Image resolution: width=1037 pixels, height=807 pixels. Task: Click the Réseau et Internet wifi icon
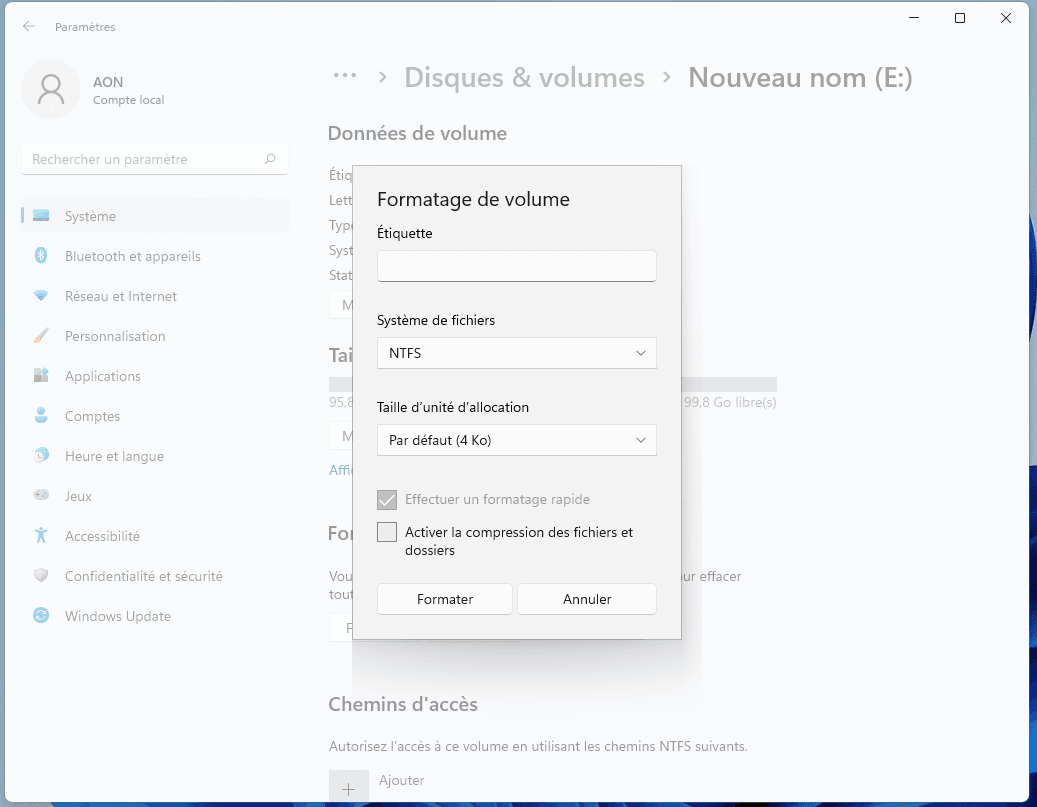pos(41,296)
